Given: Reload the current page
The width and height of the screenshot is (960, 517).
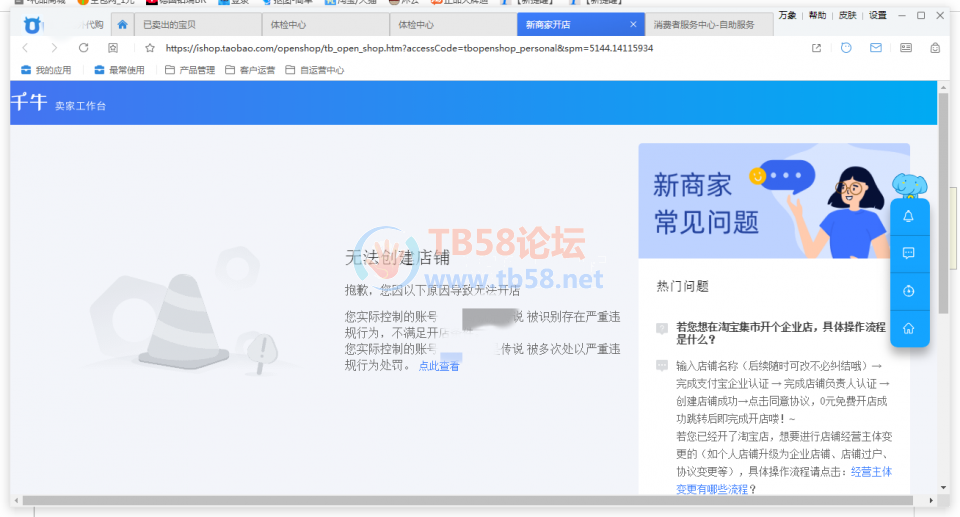Looking at the screenshot, I should pos(84,48).
